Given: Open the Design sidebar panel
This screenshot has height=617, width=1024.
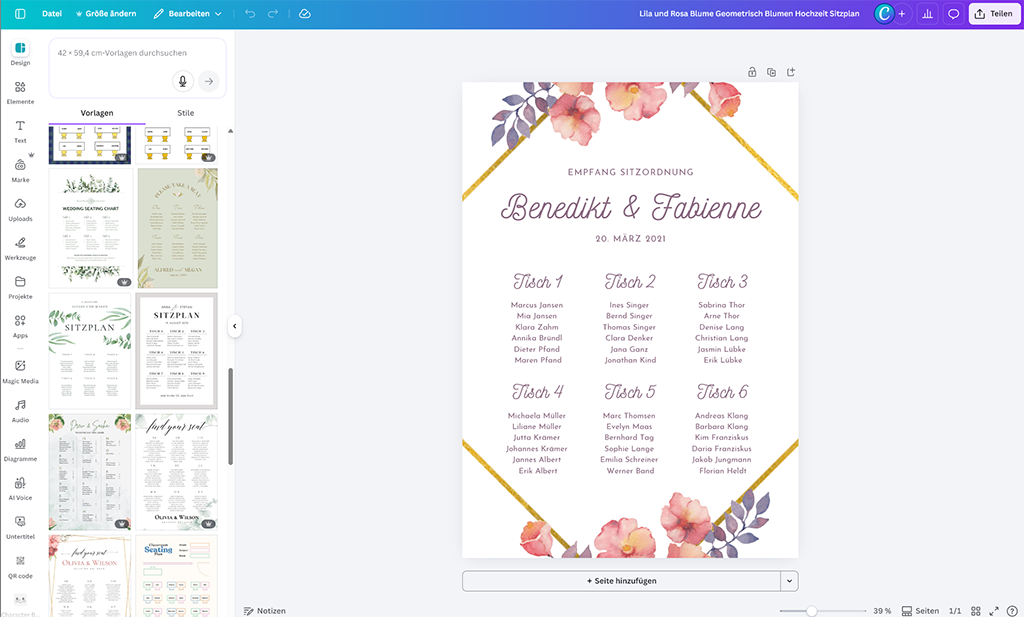Looking at the screenshot, I should click(20, 54).
